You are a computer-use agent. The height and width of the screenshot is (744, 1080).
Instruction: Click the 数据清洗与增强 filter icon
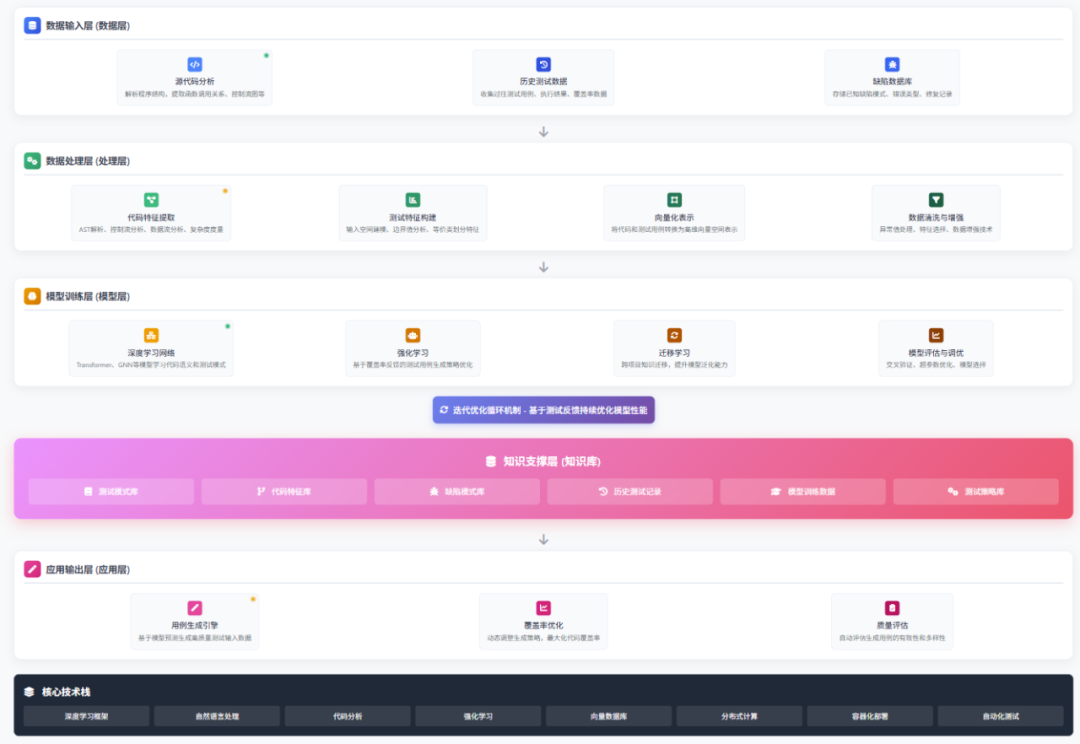coord(936,200)
